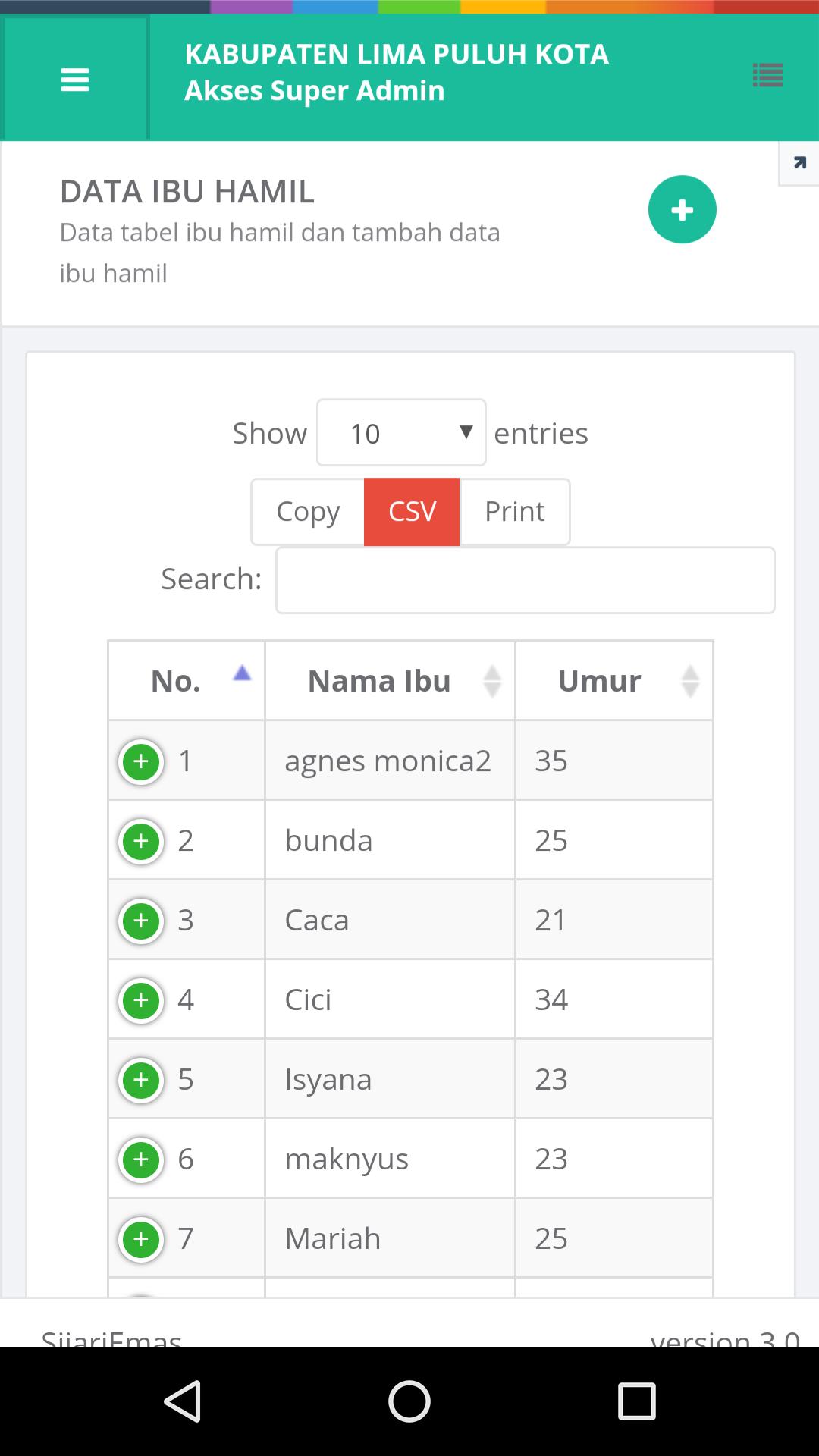This screenshot has width=819, height=1456.
Task: Expand row details for Isyana
Action: tap(141, 1079)
